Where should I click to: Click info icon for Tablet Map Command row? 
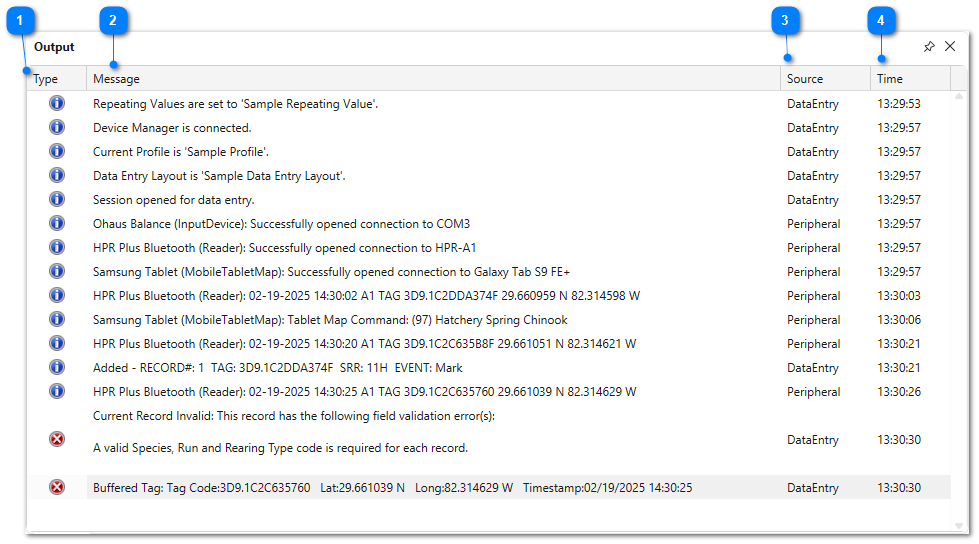pyautogui.click(x=57, y=319)
